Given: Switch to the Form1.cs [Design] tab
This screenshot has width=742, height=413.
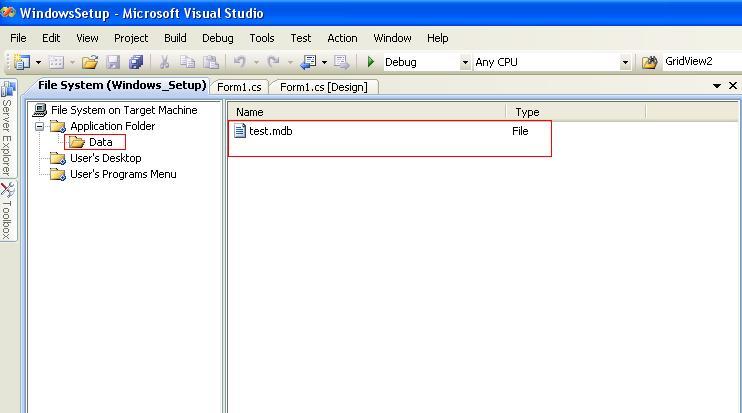Looking at the screenshot, I should (x=324, y=87).
